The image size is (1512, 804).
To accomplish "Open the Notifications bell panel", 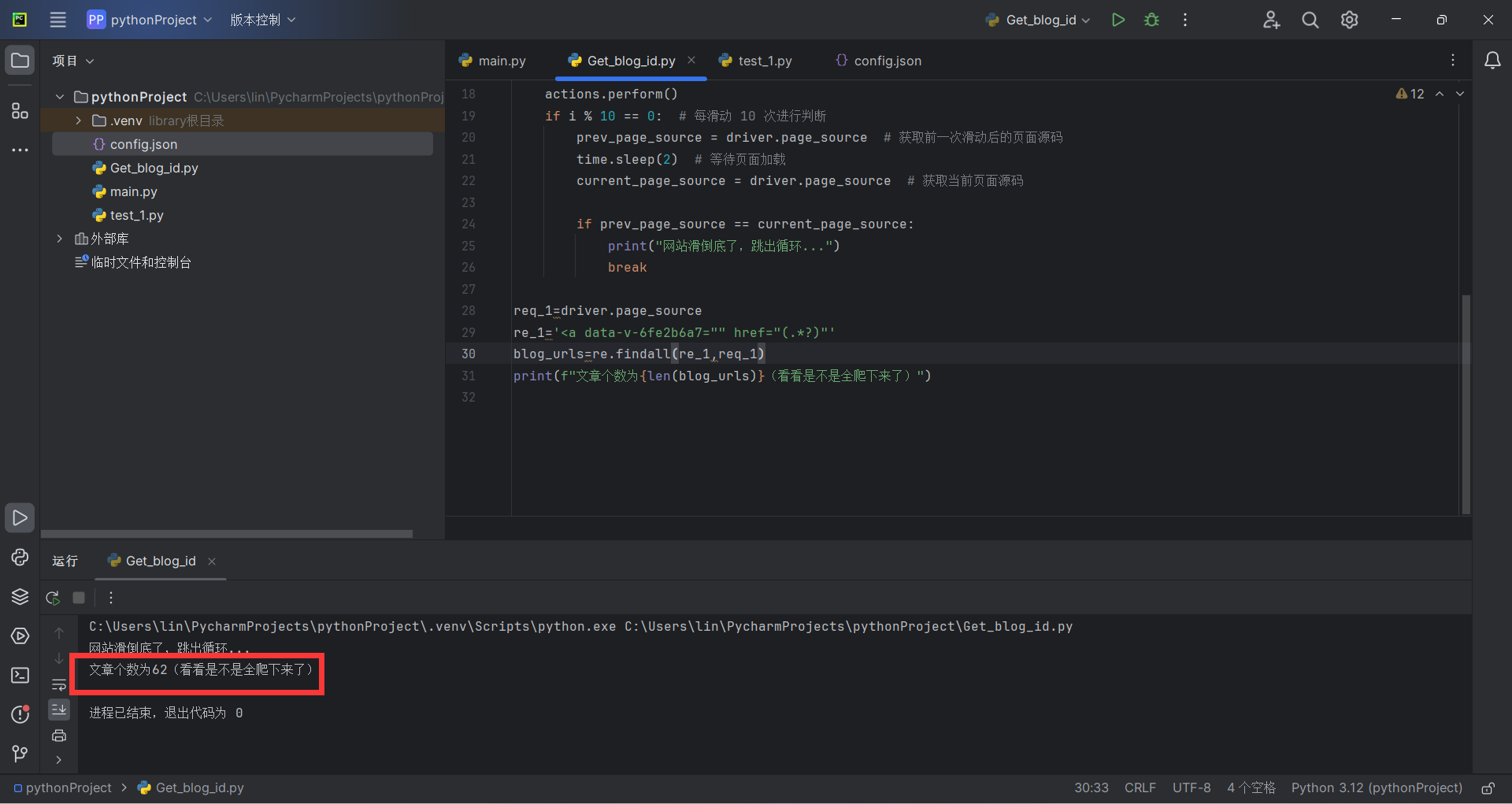I will coord(1492,61).
